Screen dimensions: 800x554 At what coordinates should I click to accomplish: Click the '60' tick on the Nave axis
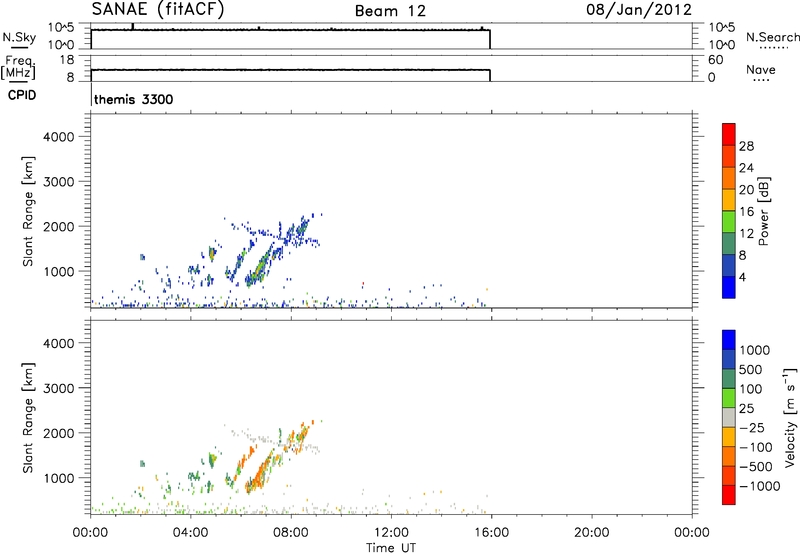(x=715, y=60)
